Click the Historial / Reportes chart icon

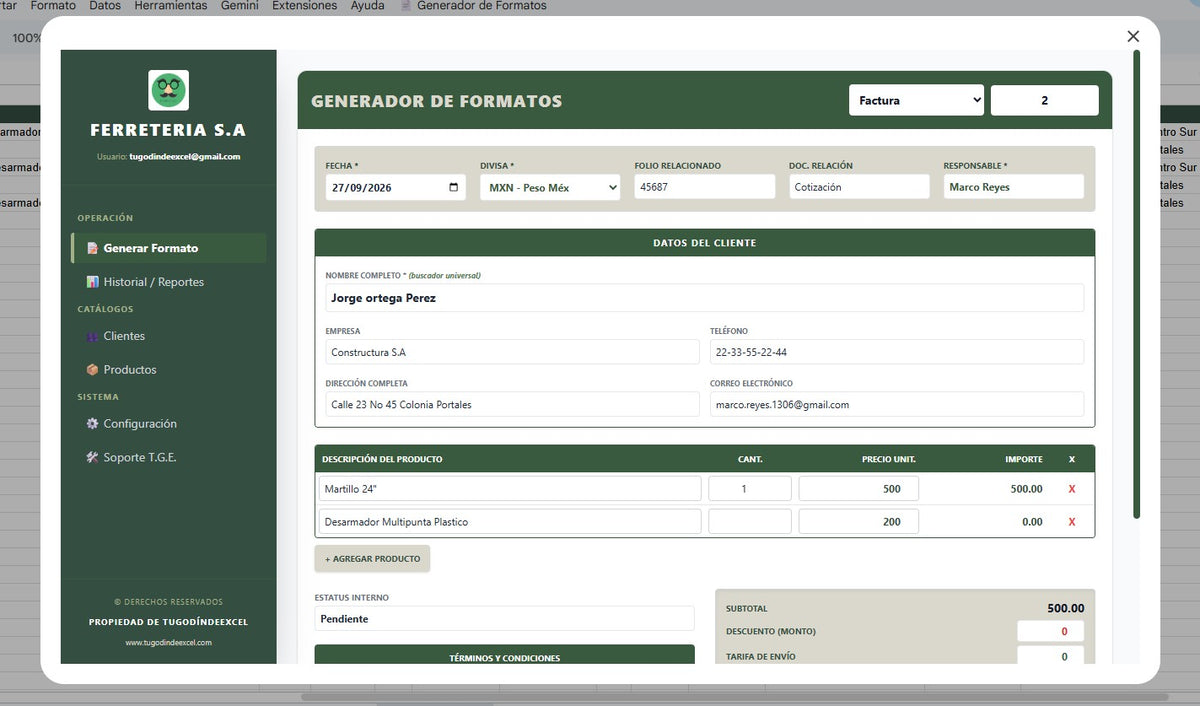(92, 282)
